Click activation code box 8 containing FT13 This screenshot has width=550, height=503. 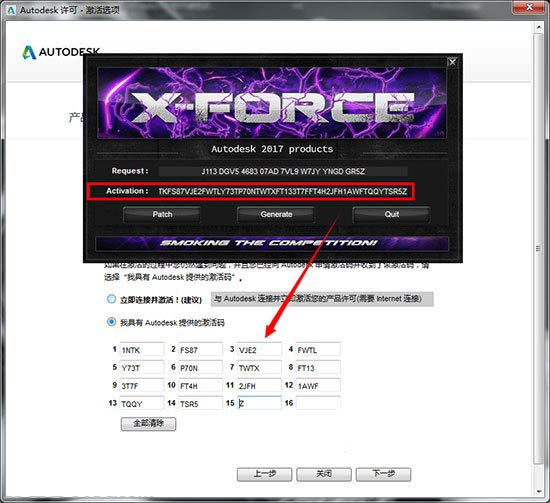point(318,368)
